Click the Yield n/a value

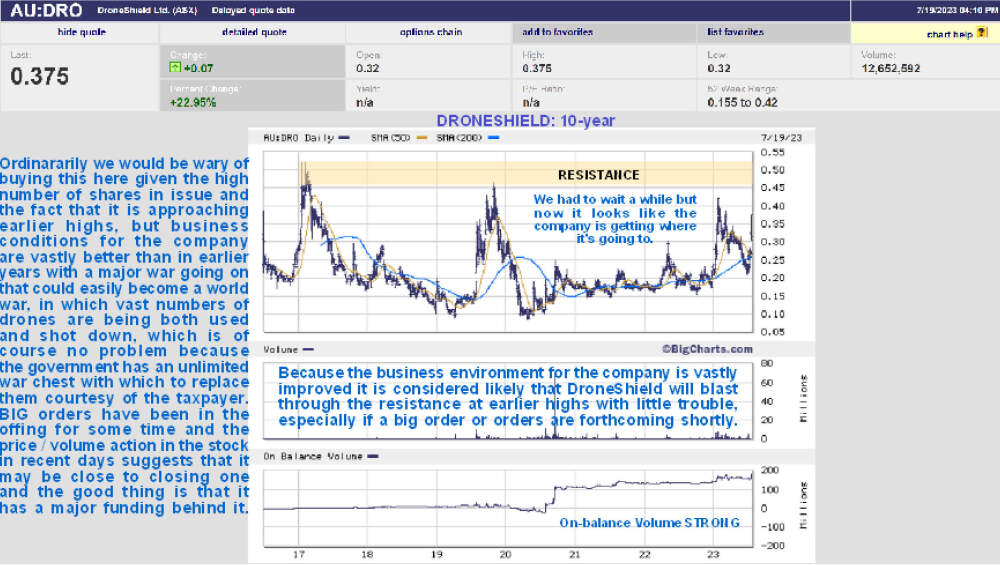tap(365, 103)
